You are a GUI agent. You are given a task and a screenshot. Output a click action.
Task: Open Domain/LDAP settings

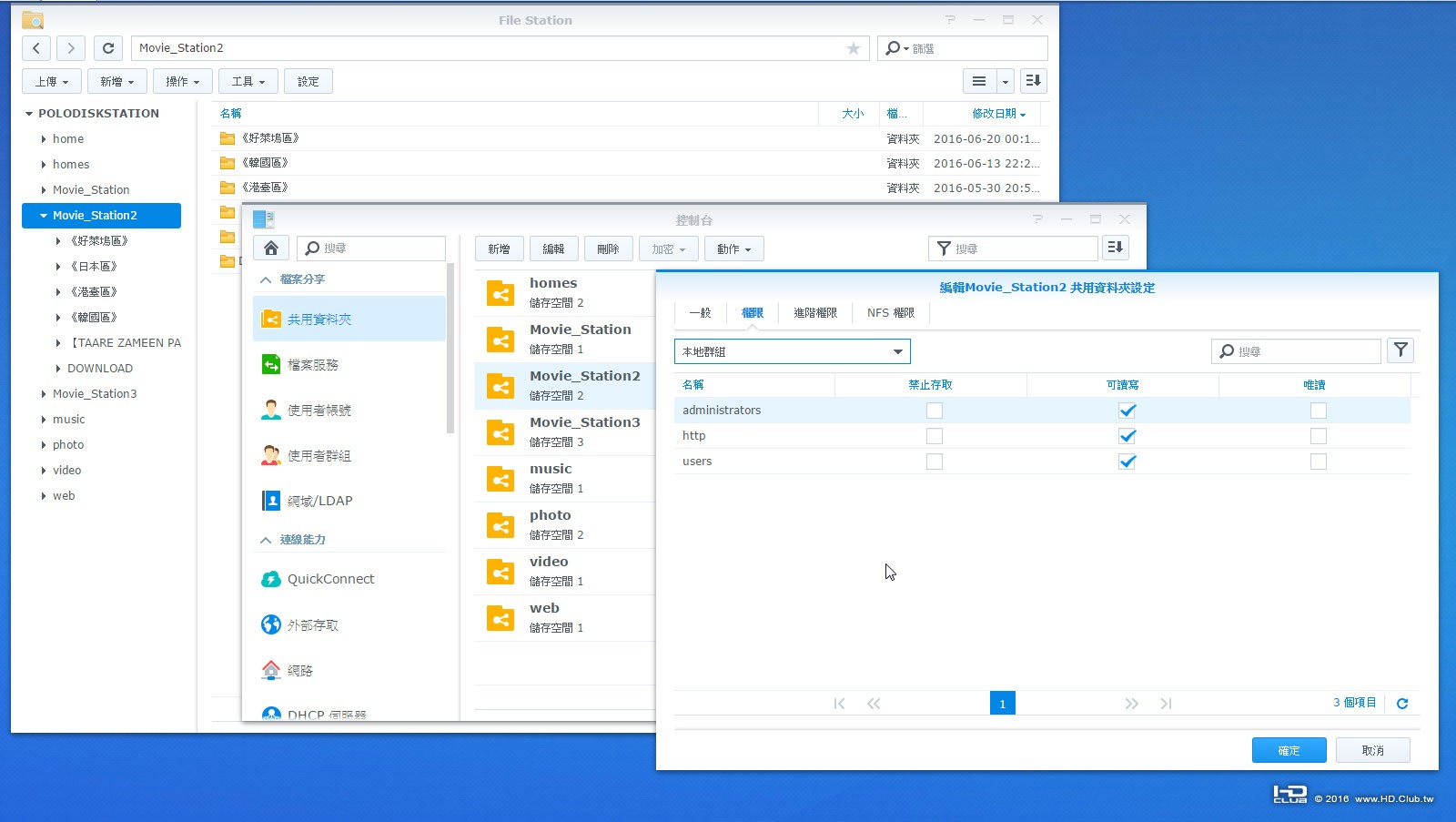[349, 501]
